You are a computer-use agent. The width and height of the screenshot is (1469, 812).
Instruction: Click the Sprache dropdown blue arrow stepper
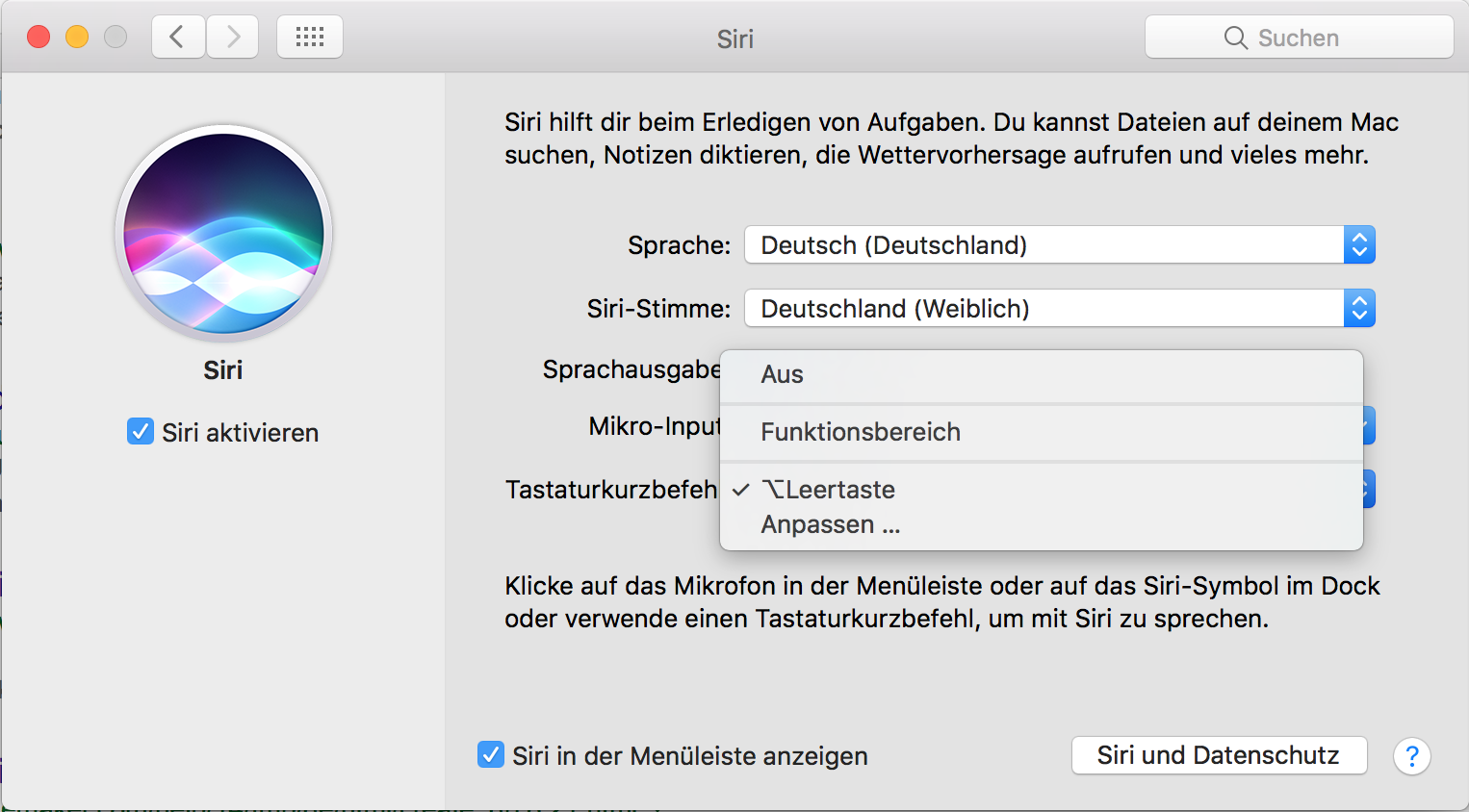coord(1359,245)
